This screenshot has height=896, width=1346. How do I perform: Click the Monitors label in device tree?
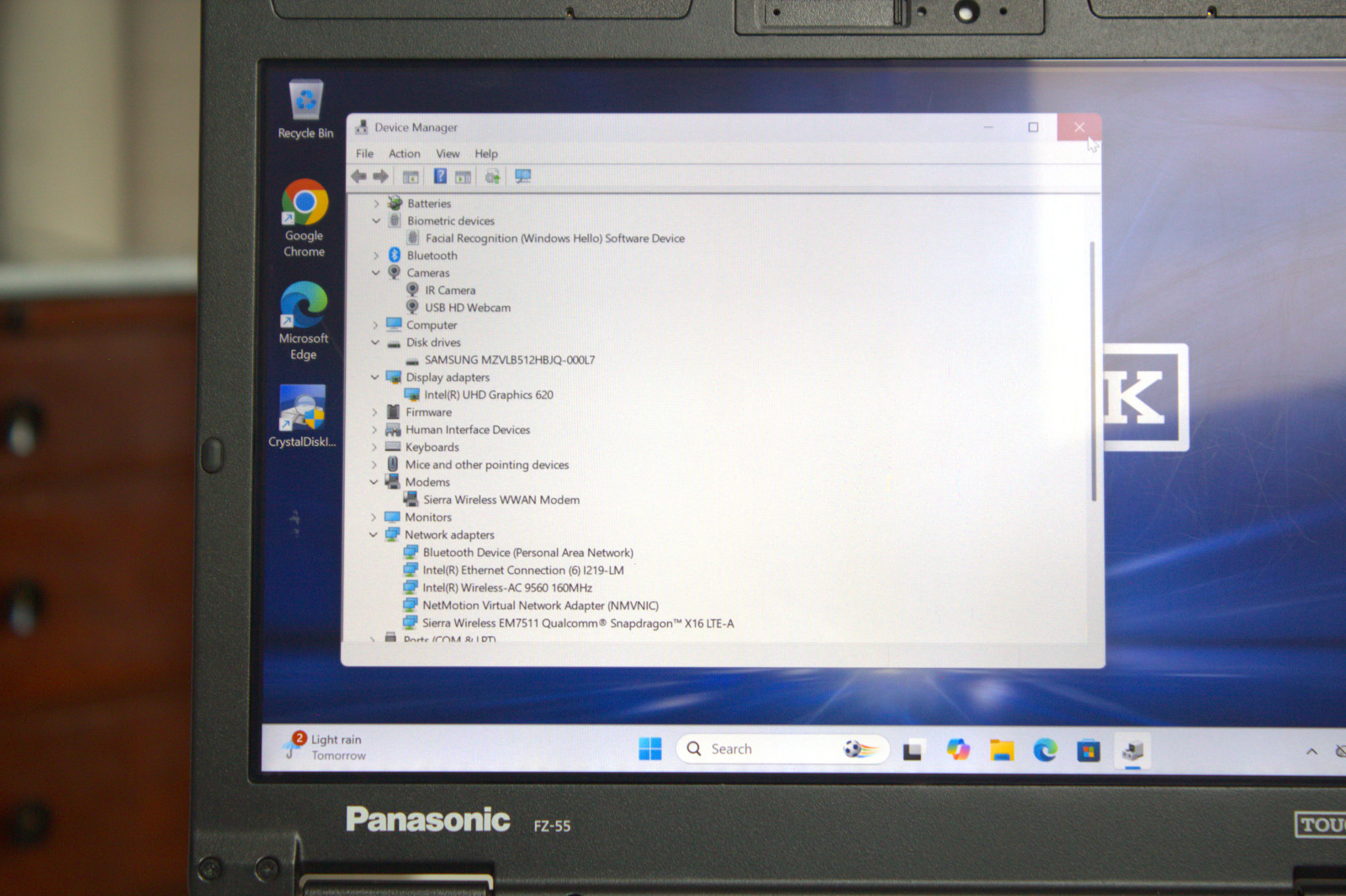point(428,517)
